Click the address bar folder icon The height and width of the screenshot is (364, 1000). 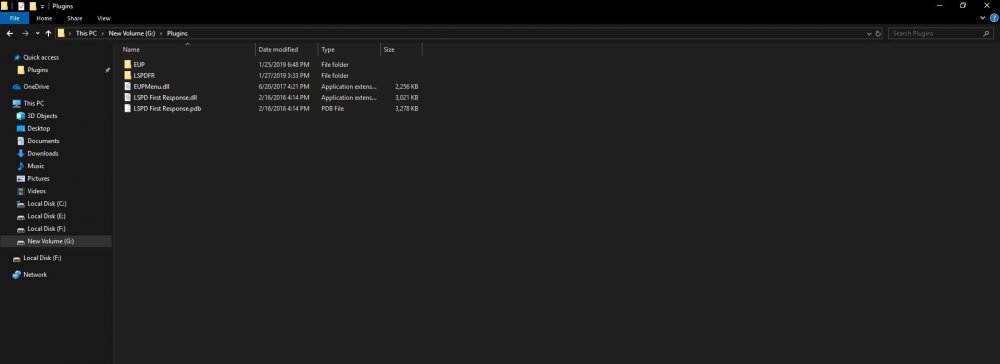[61, 33]
